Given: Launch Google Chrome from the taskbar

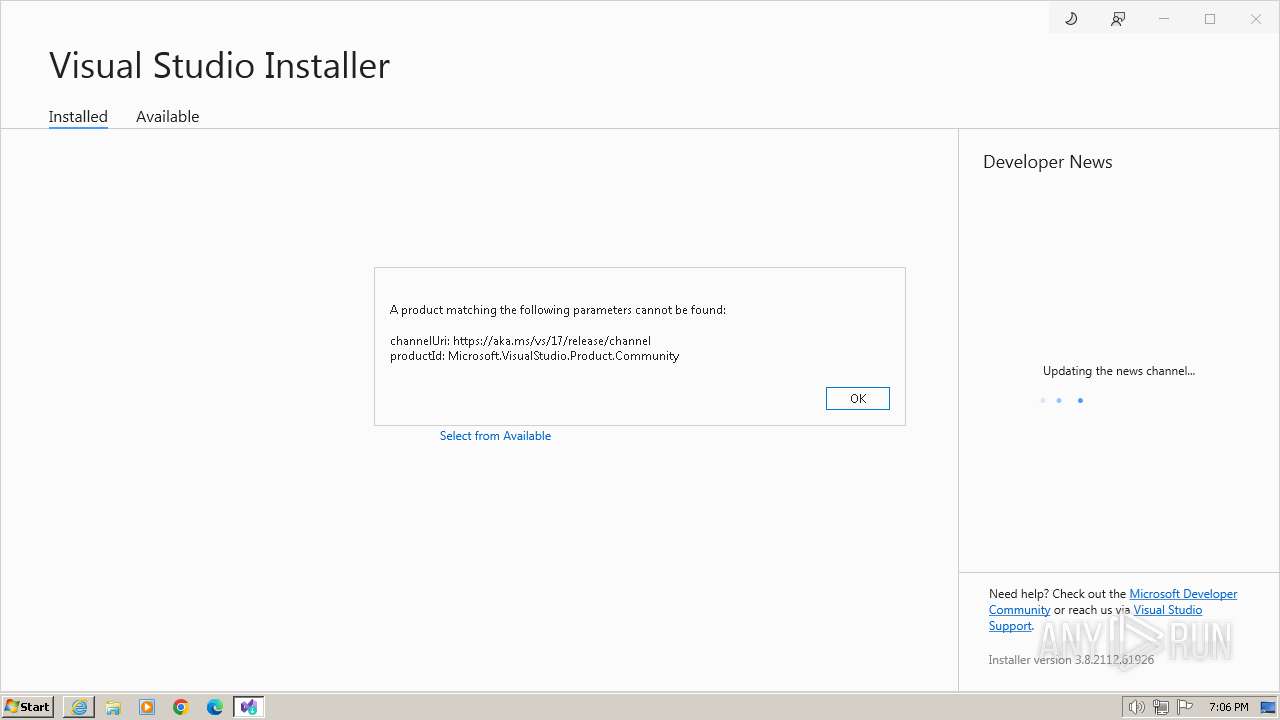Looking at the screenshot, I should click(x=181, y=707).
